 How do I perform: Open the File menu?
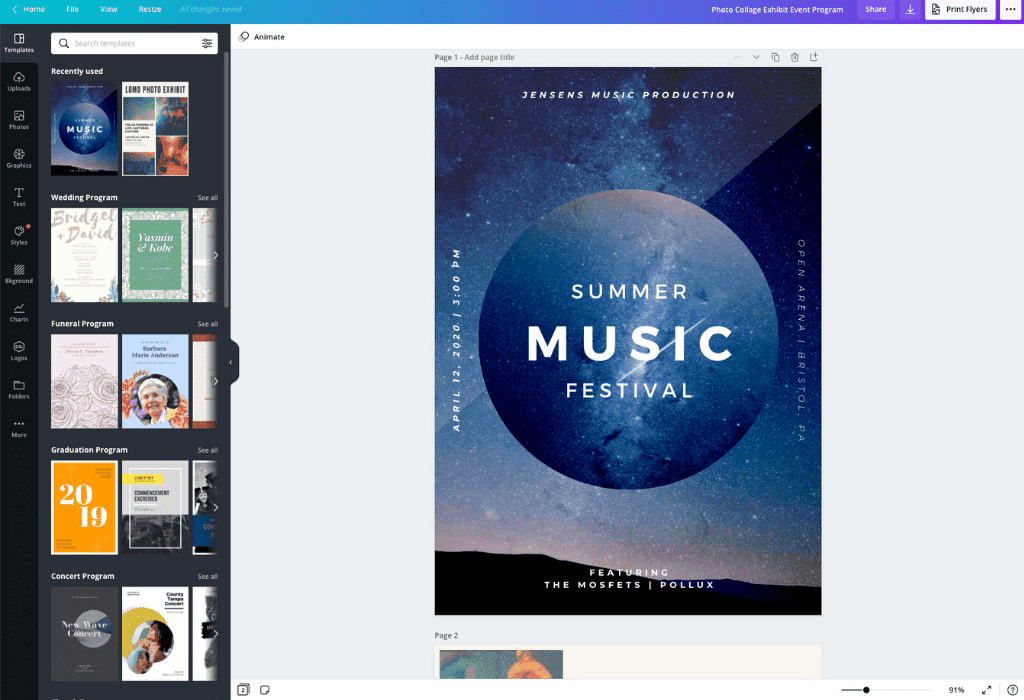pos(72,9)
